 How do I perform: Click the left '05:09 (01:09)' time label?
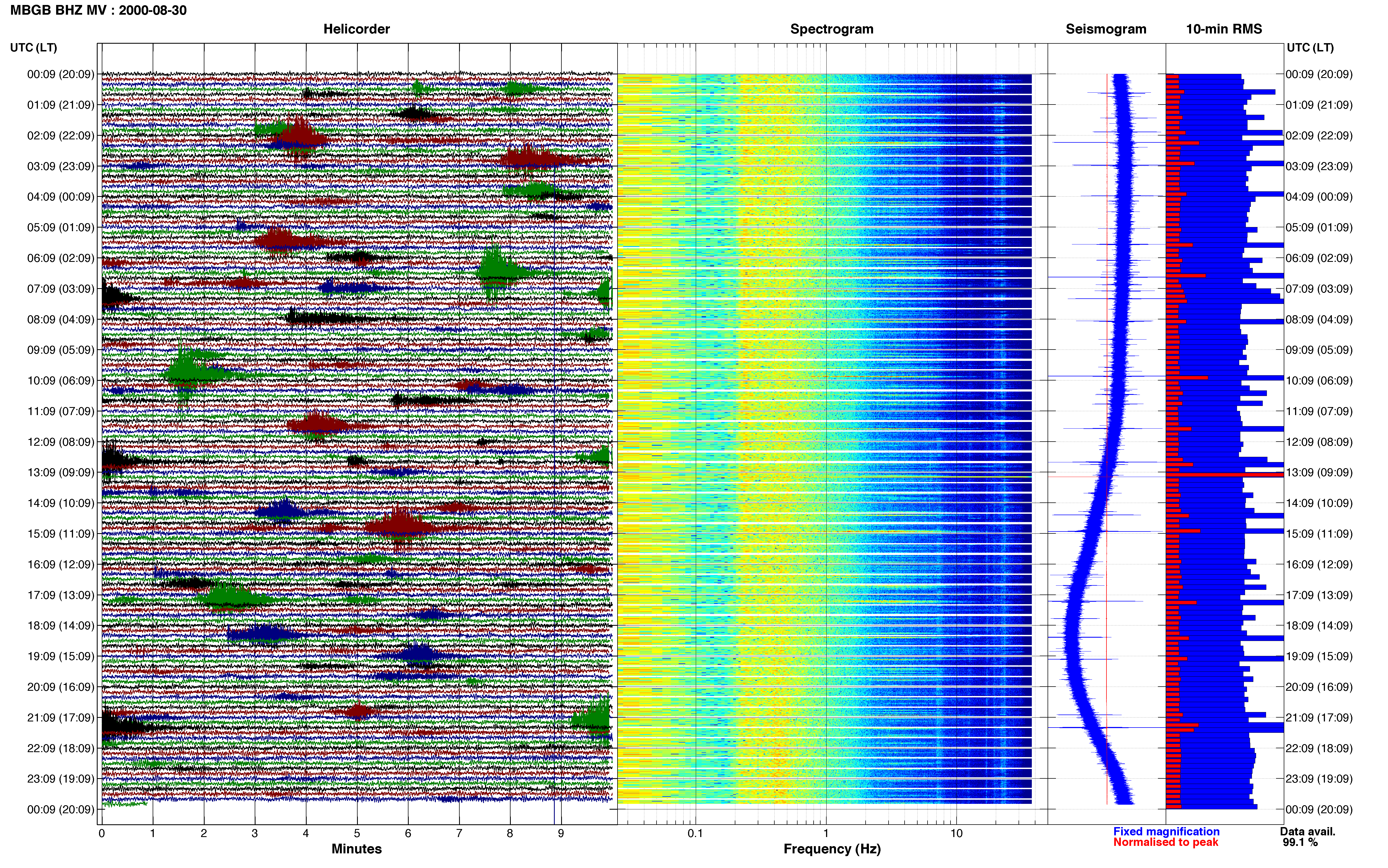tap(60, 227)
